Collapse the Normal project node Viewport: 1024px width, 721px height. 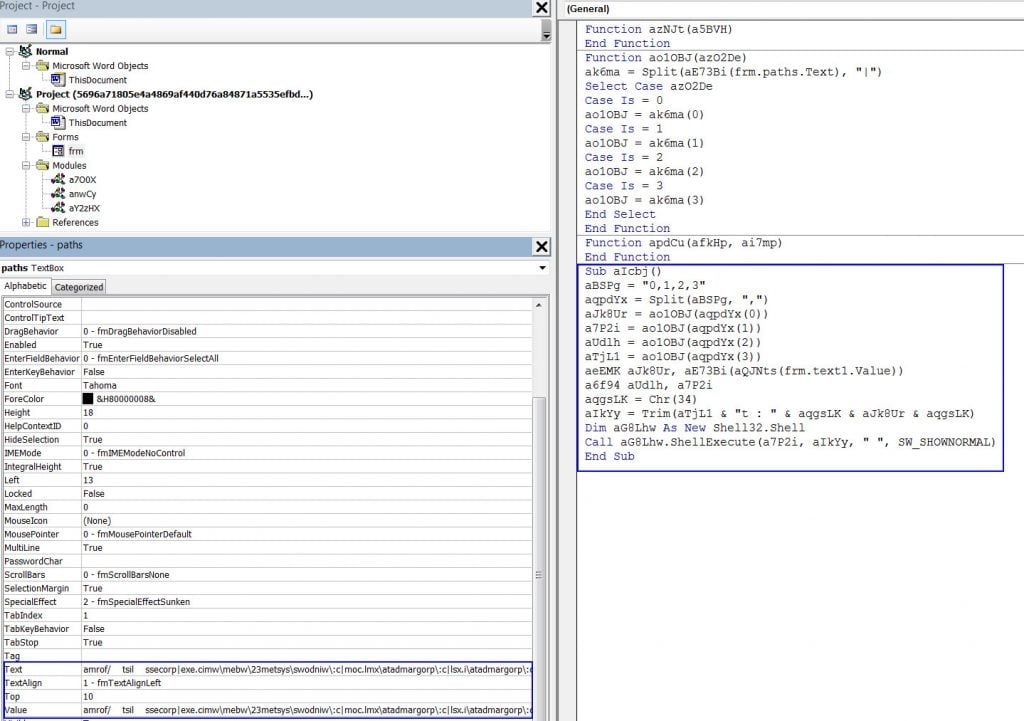click(10, 52)
